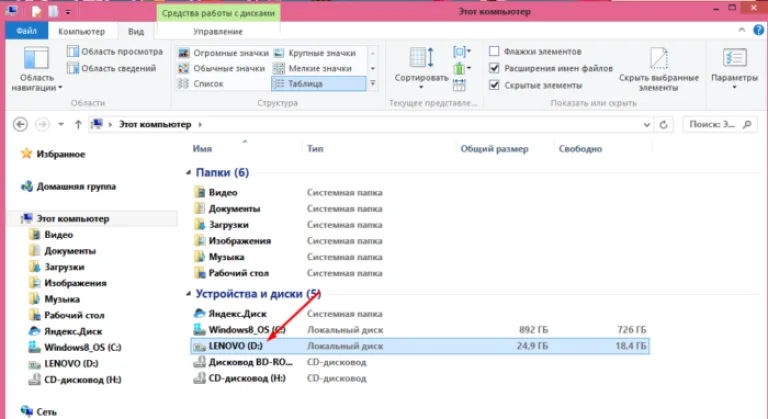Select the Видео folder in the file list
Screen dimensions: 768x419
point(216,193)
